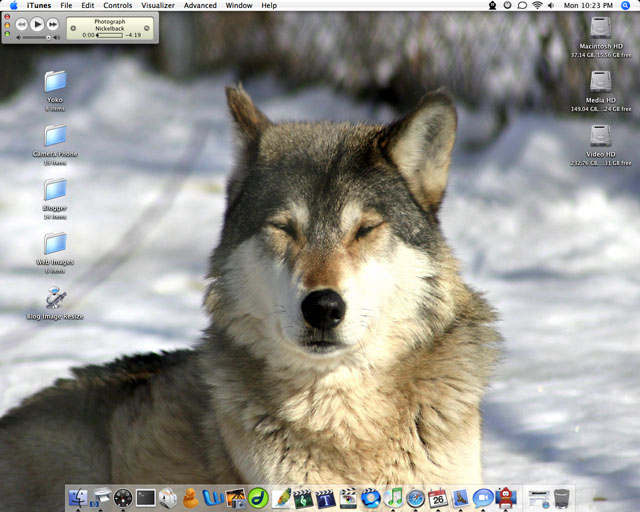Open the Help menu
Image resolution: width=640 pixels, height=512 pixels.
pyautogui.click(x=269, y=5)
